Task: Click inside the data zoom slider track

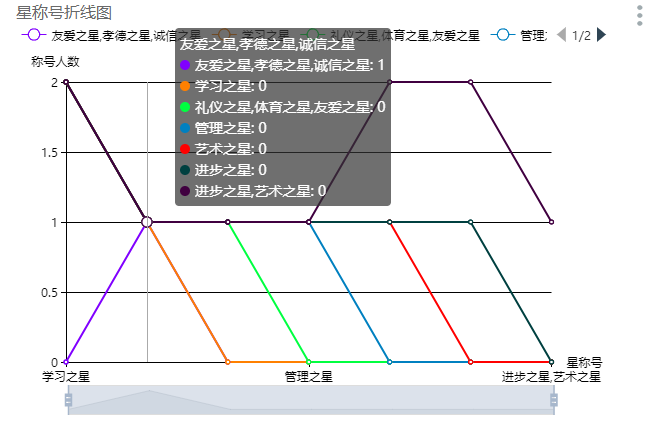Action: coord(311,400)
